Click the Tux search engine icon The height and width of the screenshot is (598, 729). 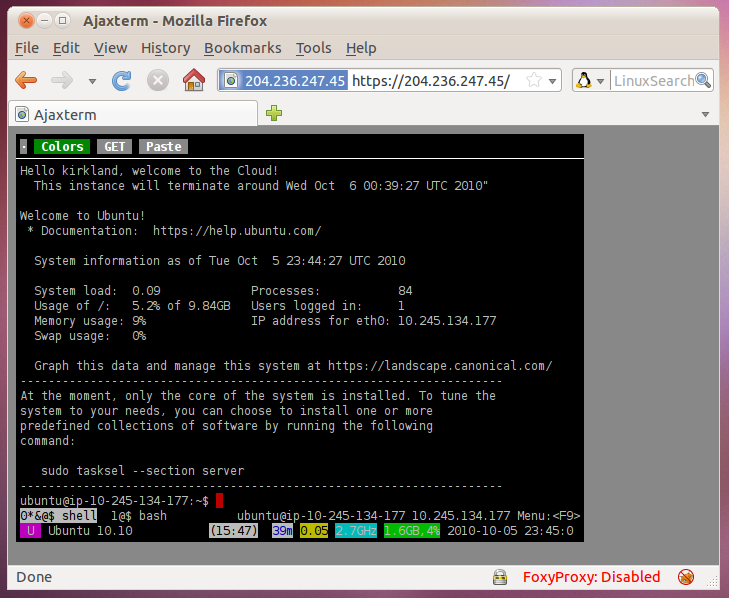point(583,80)
